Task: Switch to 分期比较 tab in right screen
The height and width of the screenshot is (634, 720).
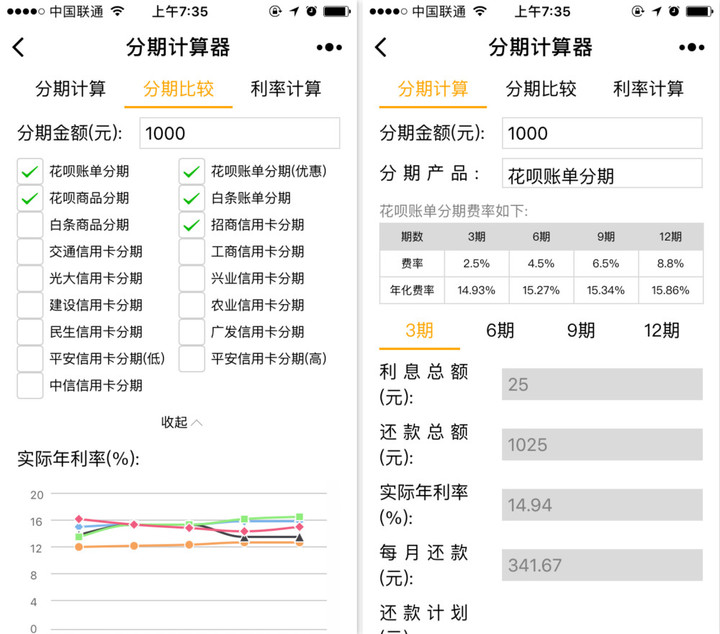Action: [541, 89]
